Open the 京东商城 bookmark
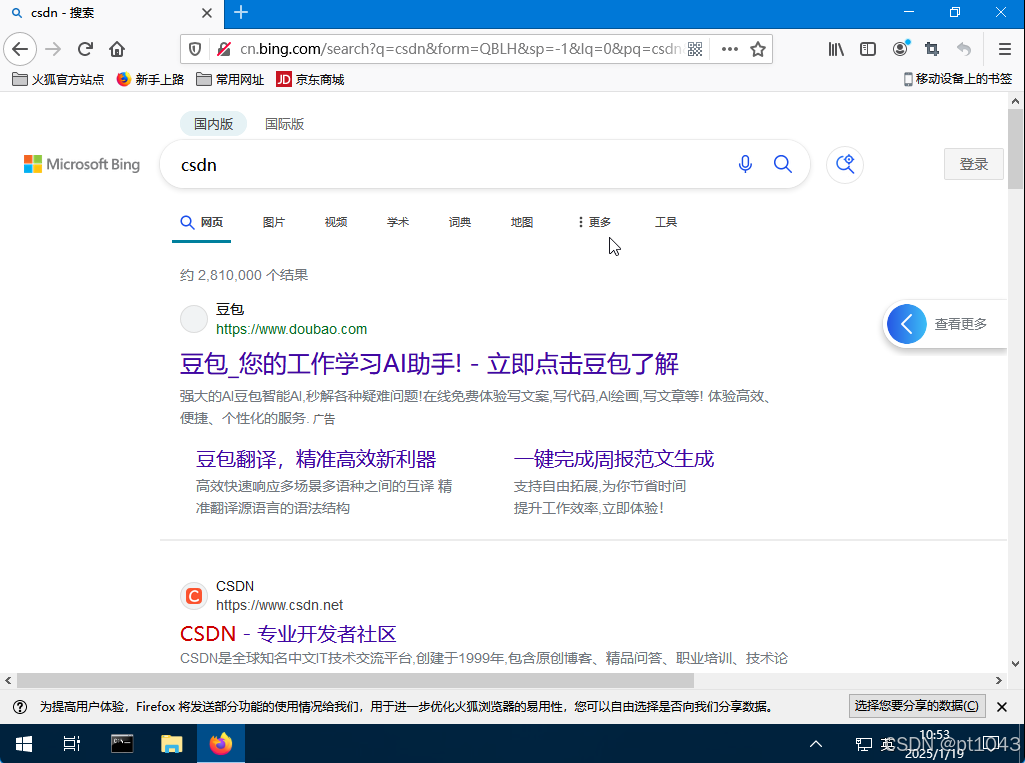 click(311, 79)
